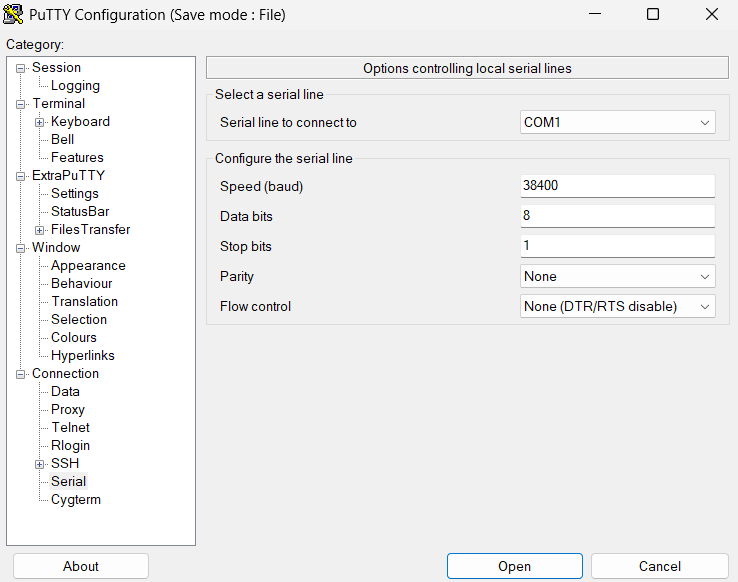Expand the SSH tree node

(40, 464)
